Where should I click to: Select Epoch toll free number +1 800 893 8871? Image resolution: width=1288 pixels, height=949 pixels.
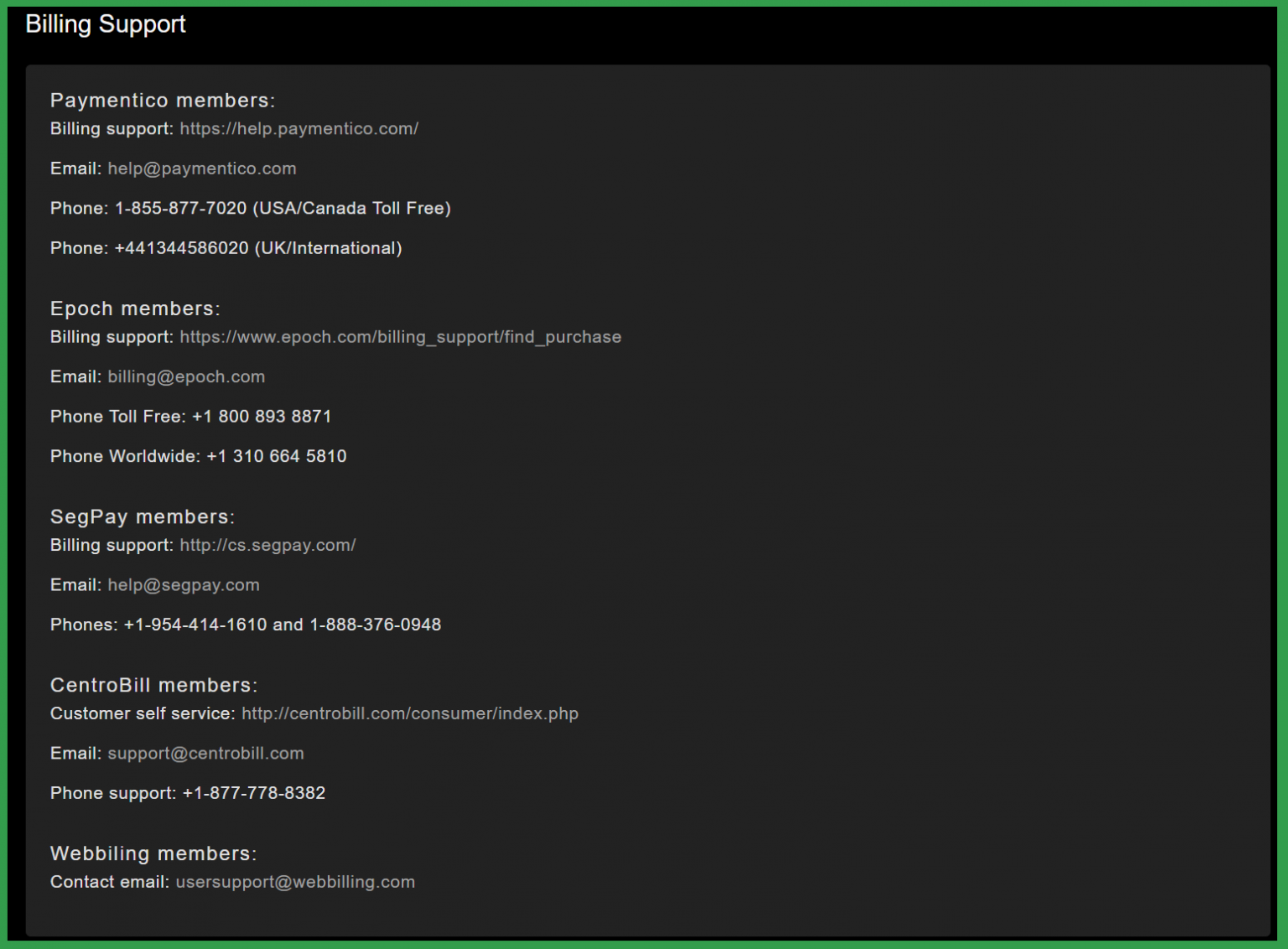click(x=262, y=417)
